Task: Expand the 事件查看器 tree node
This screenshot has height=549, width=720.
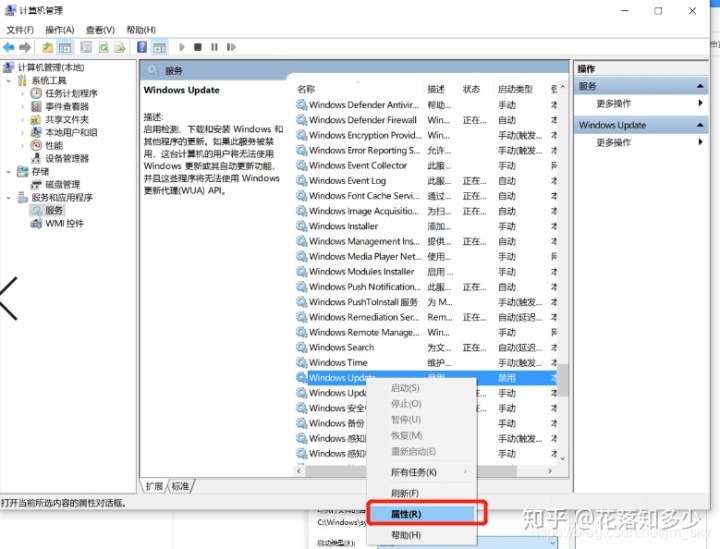Action: (22, 106)
